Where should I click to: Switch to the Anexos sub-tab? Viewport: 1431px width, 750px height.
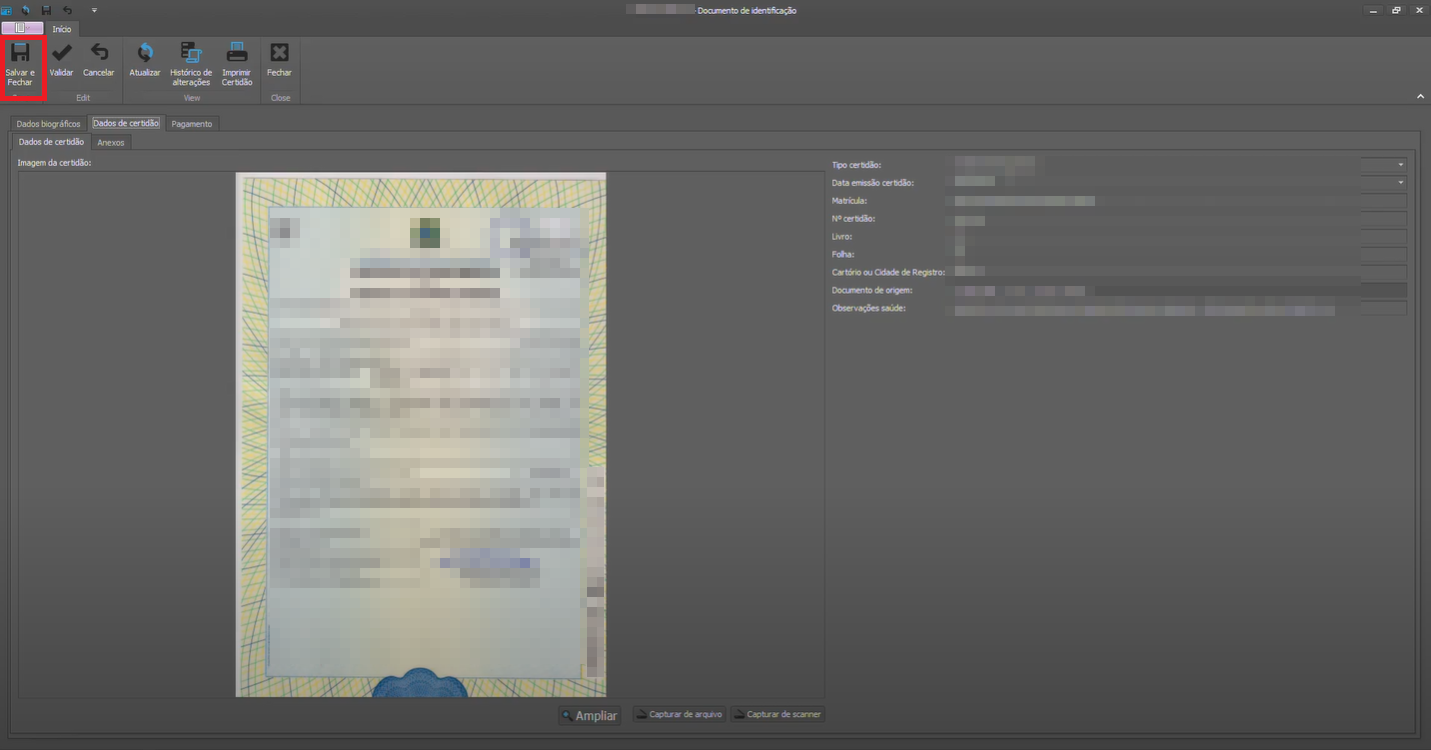[110, 143]
